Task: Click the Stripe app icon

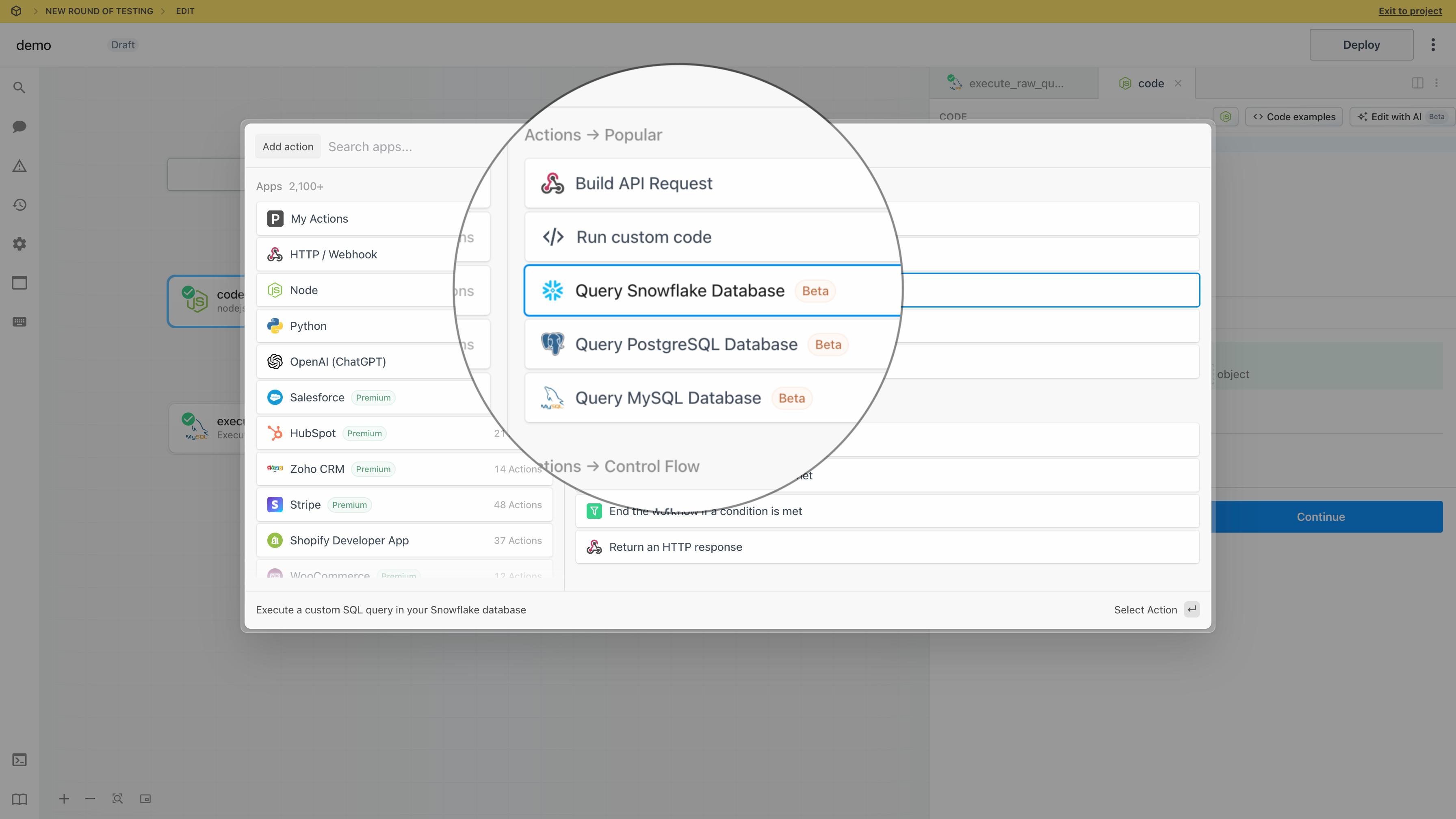Action: pos(275,504)
